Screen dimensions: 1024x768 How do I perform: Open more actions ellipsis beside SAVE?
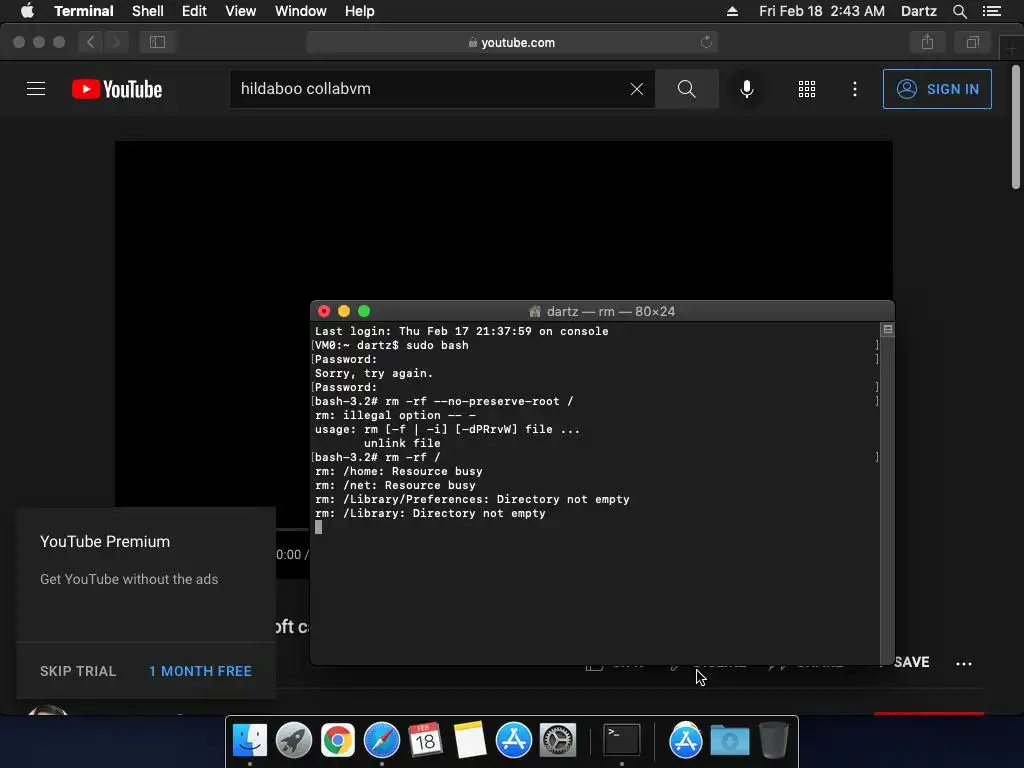[x=964, y=664]
